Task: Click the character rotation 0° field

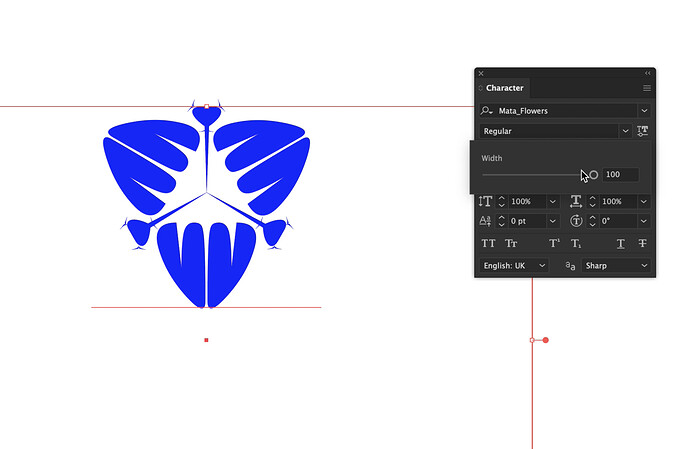Action: tap(619, 221)
